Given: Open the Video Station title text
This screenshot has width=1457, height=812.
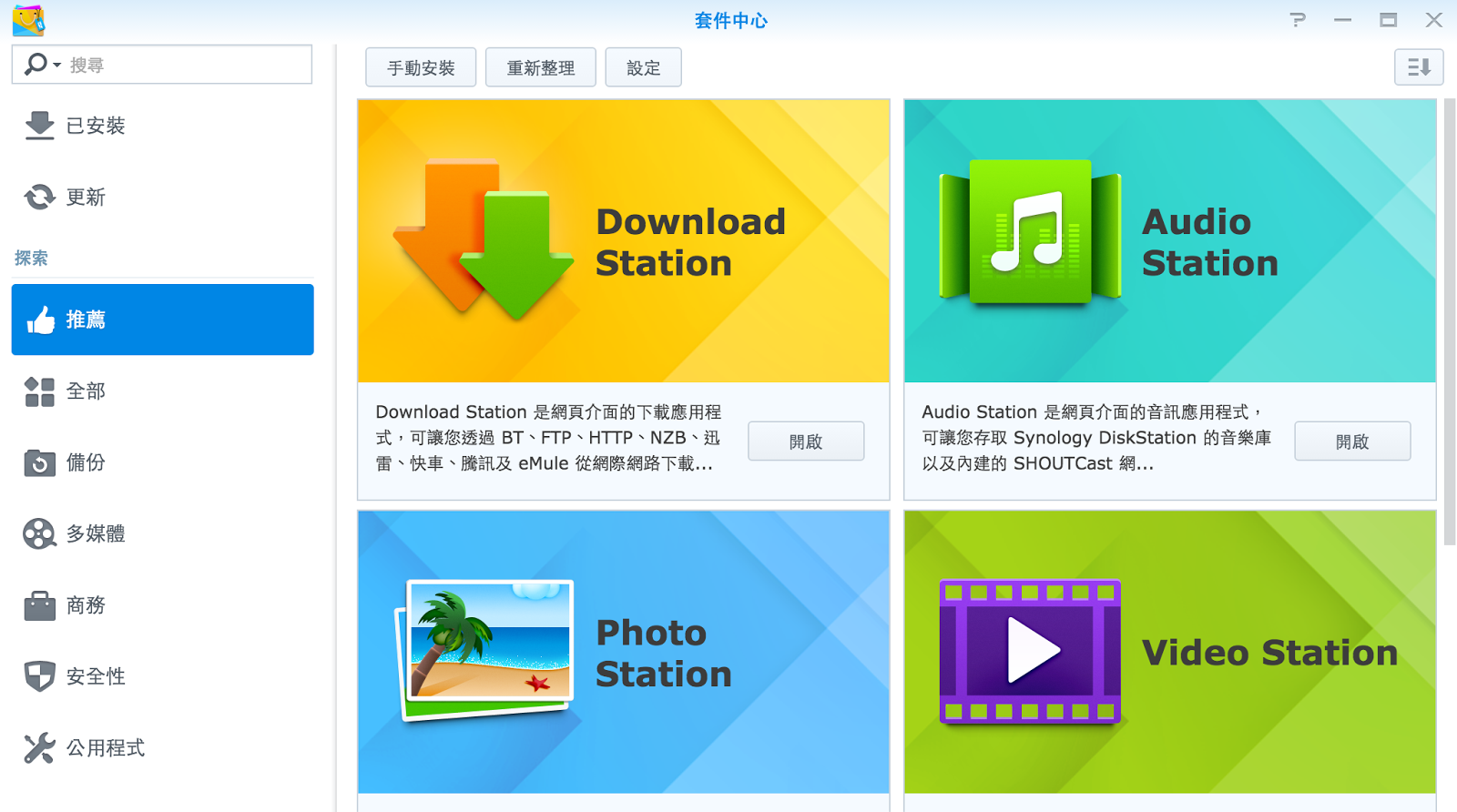Looking at the screenshot, I should pos(1269,653).
